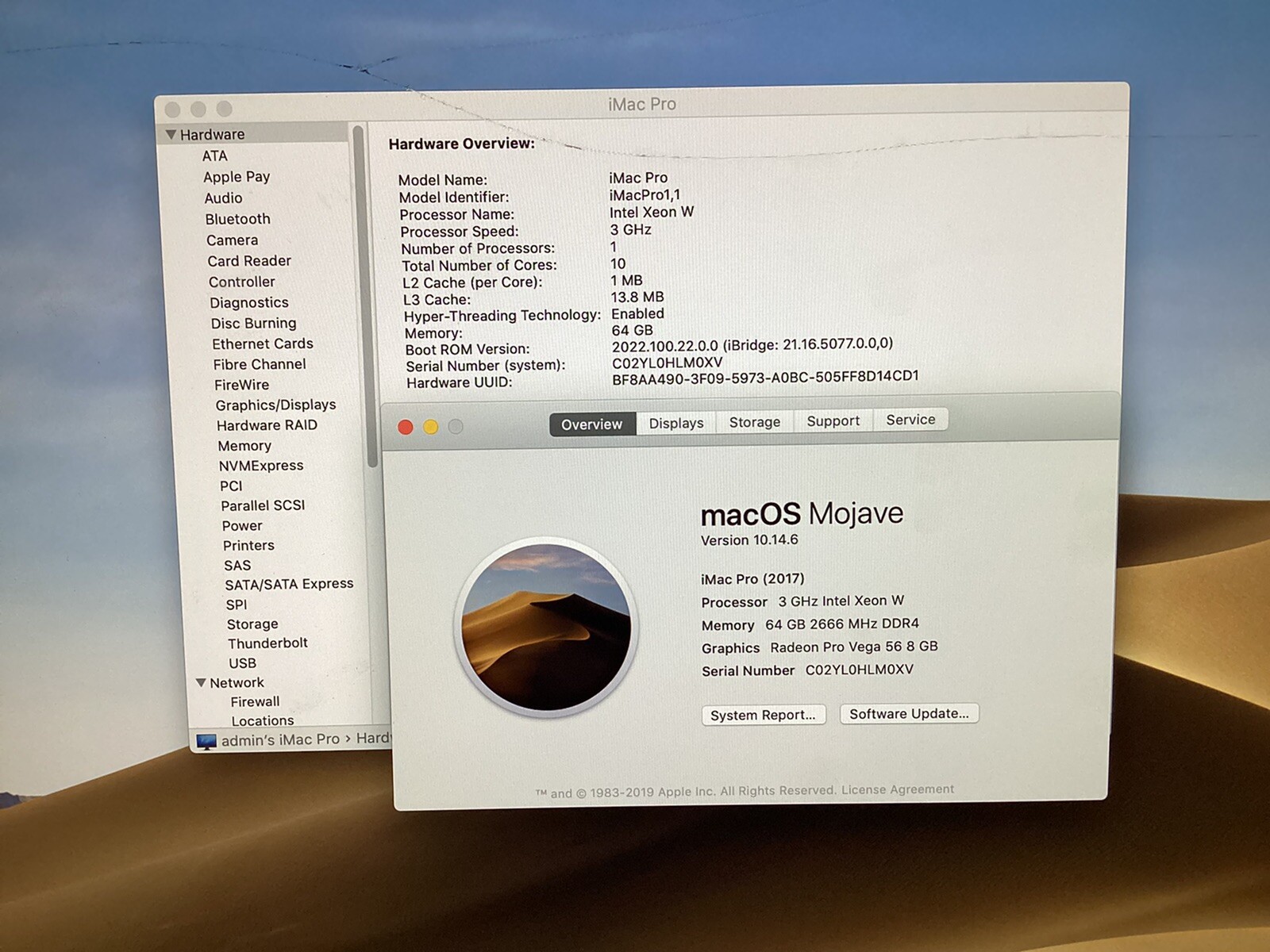The height and width of the screenshot is (952, 1270).
Task: Select Card Reader in the sidebar
Action: (x=249, y=261)
